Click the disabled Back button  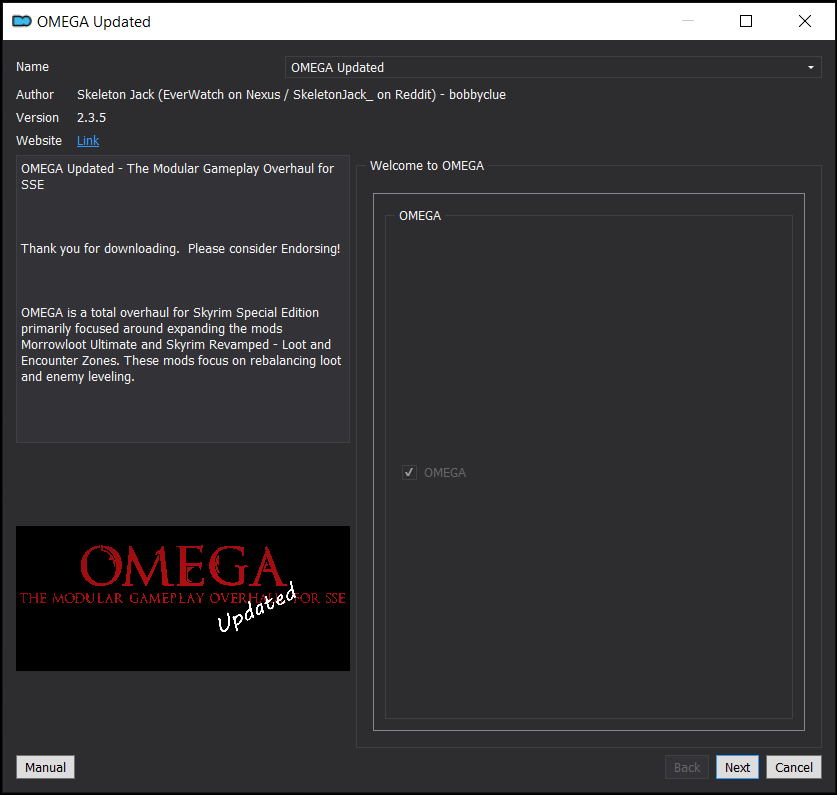[687, 767]
